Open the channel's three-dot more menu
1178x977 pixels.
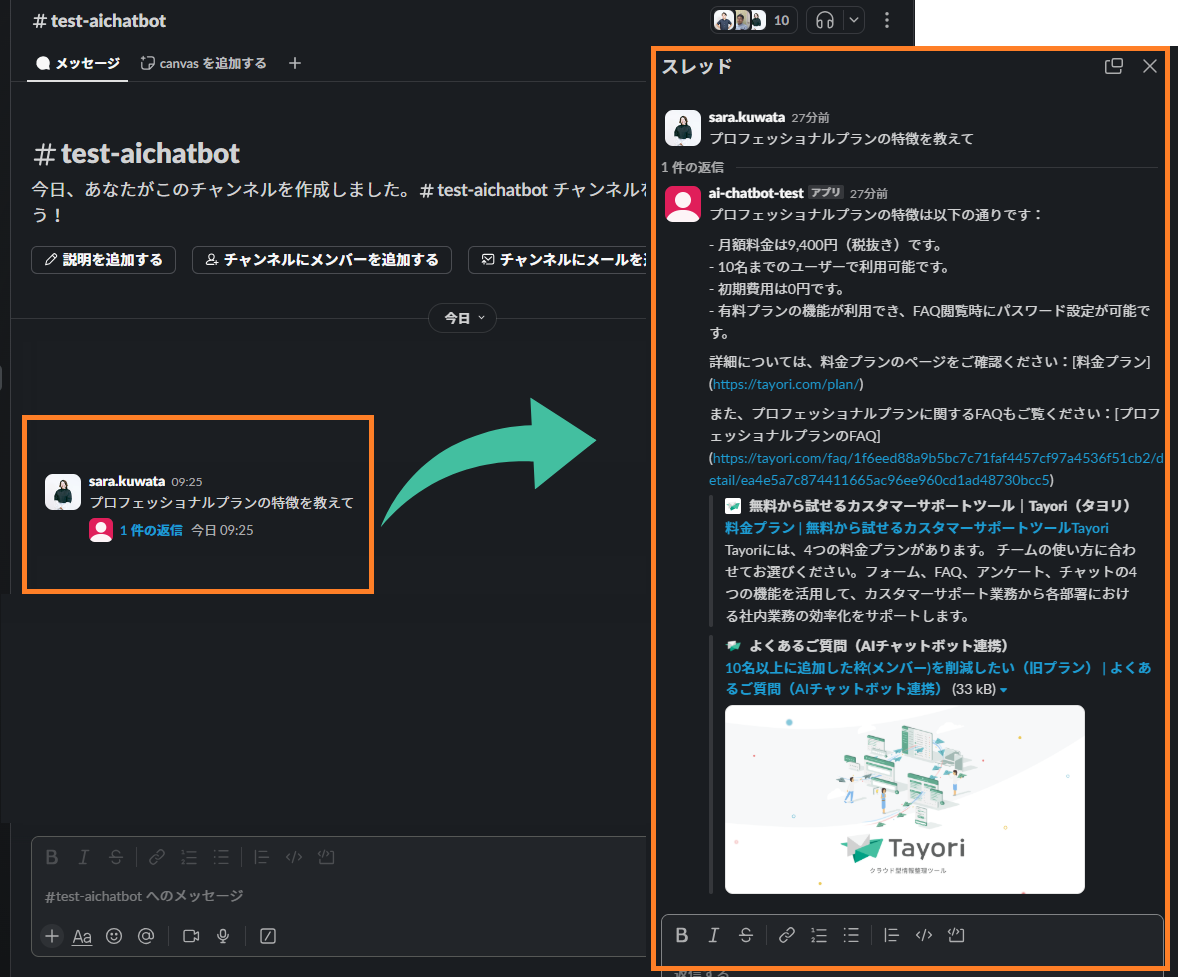tap(887, 20)
